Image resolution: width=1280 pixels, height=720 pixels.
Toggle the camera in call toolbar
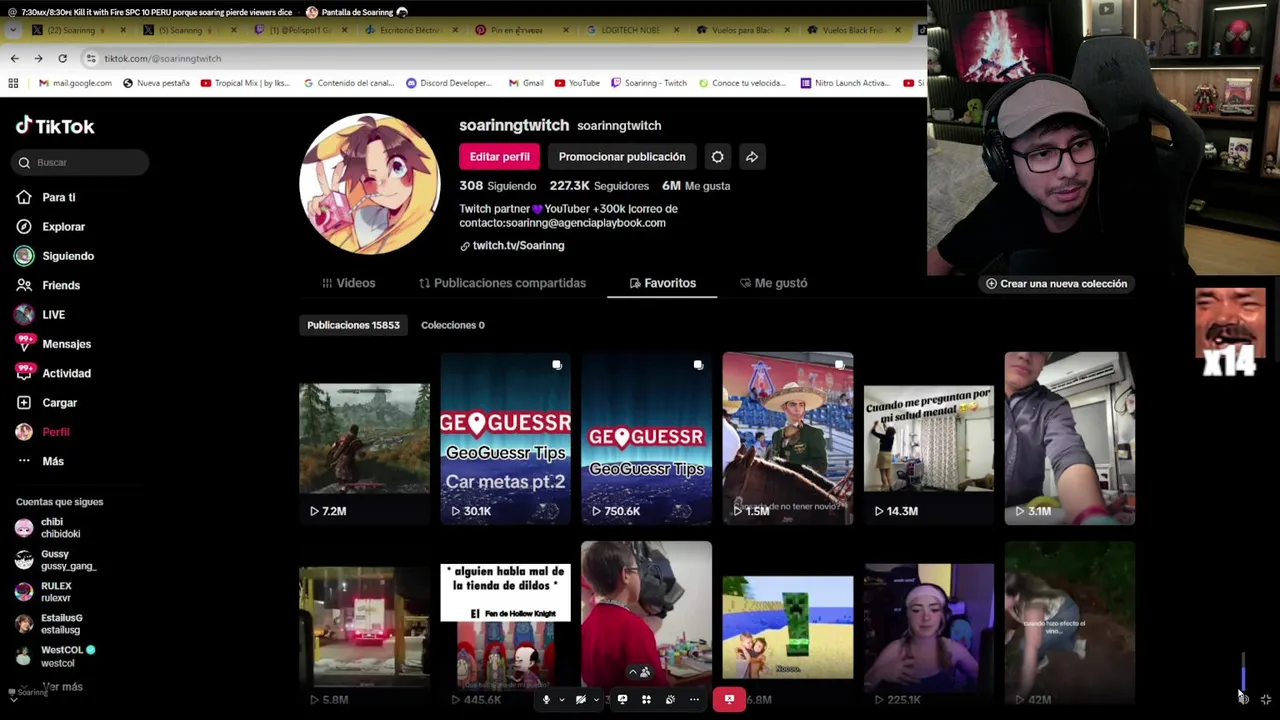(580, 699)
